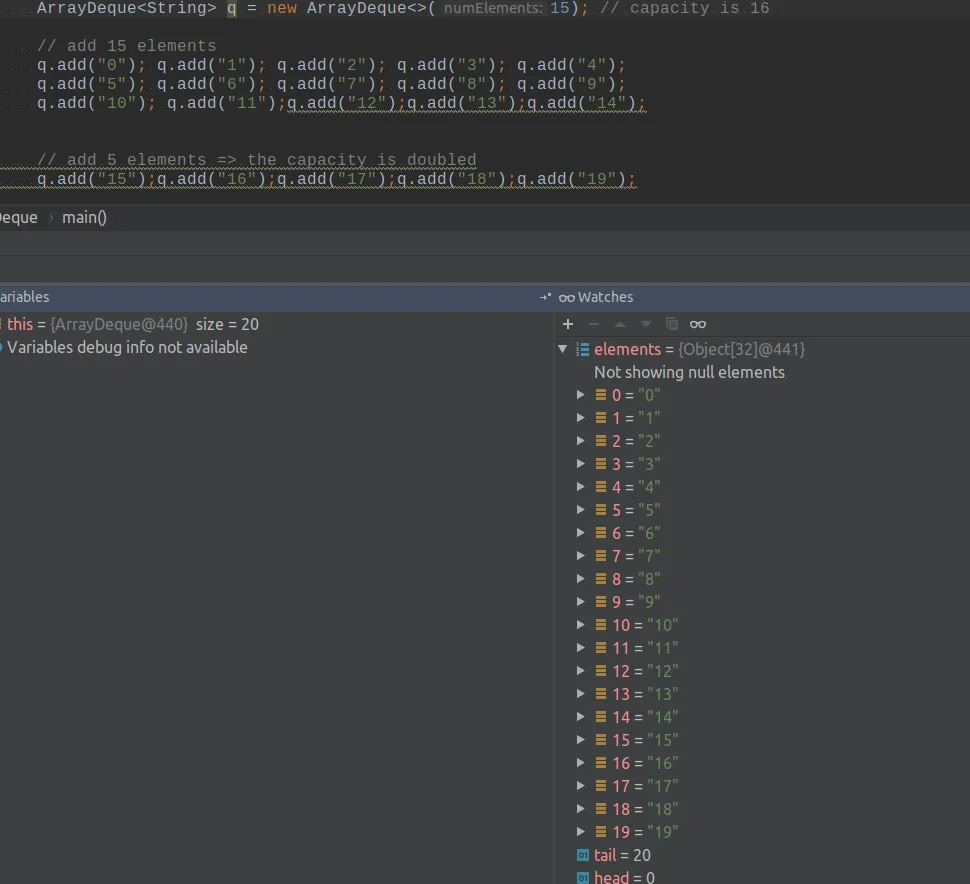
Task: Click the icon of element 3 = "3"
Action: pyautogui.click(x=601, y=464)
